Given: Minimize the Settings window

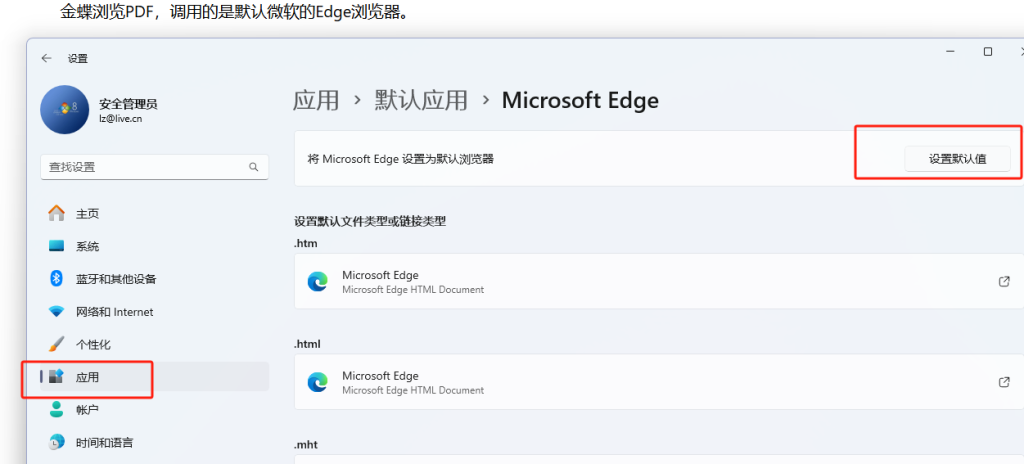Looking at the screenshot, I should point(950,52).
